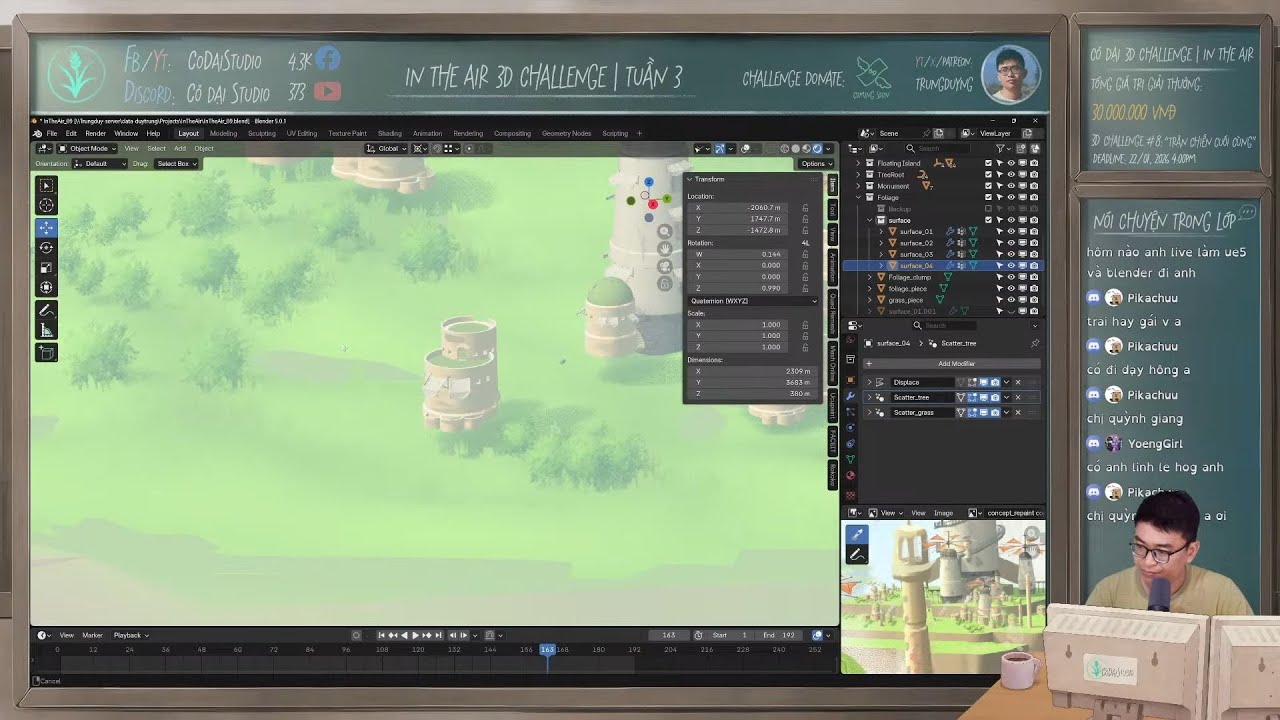Open the Global transform orientation dropdown
The image size is (1280, 720).
(386, 148)
